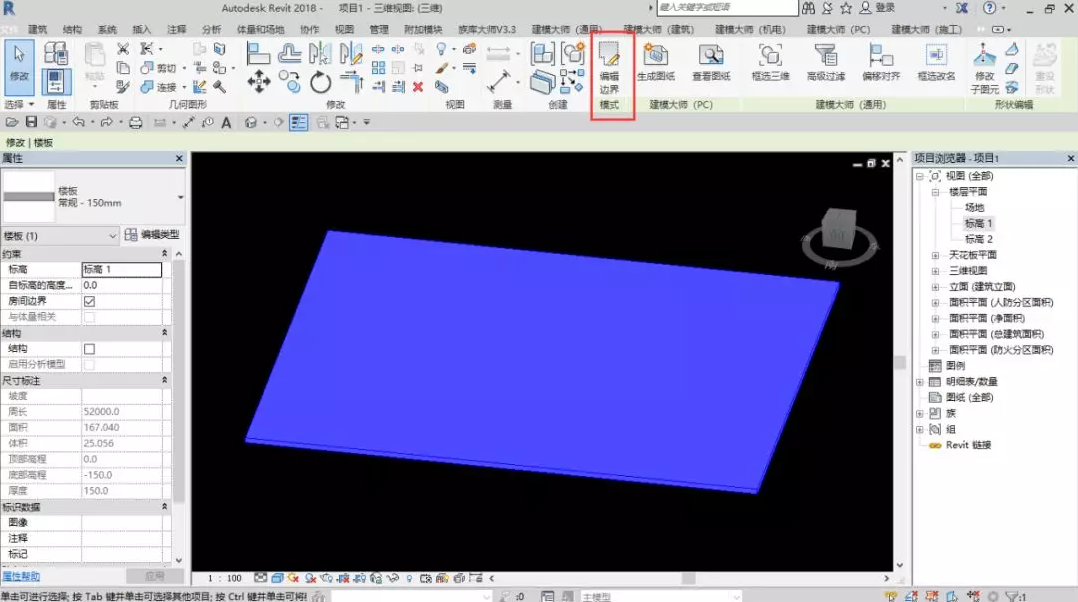Click the binoculars search icon in title bar
The image size is (1078, 602).
[x=808, y=8]
